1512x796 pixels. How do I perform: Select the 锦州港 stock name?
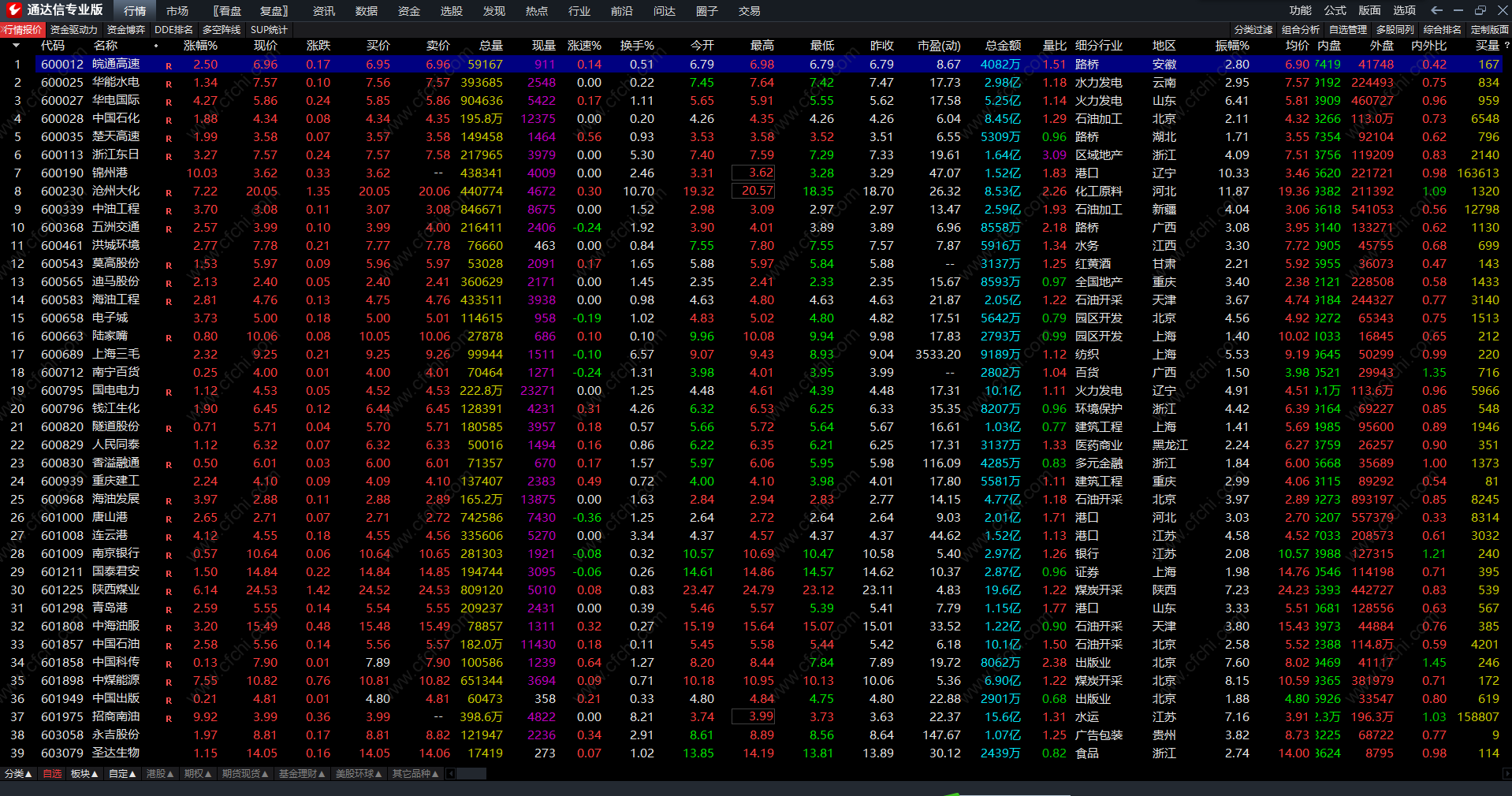pos(110,173)
